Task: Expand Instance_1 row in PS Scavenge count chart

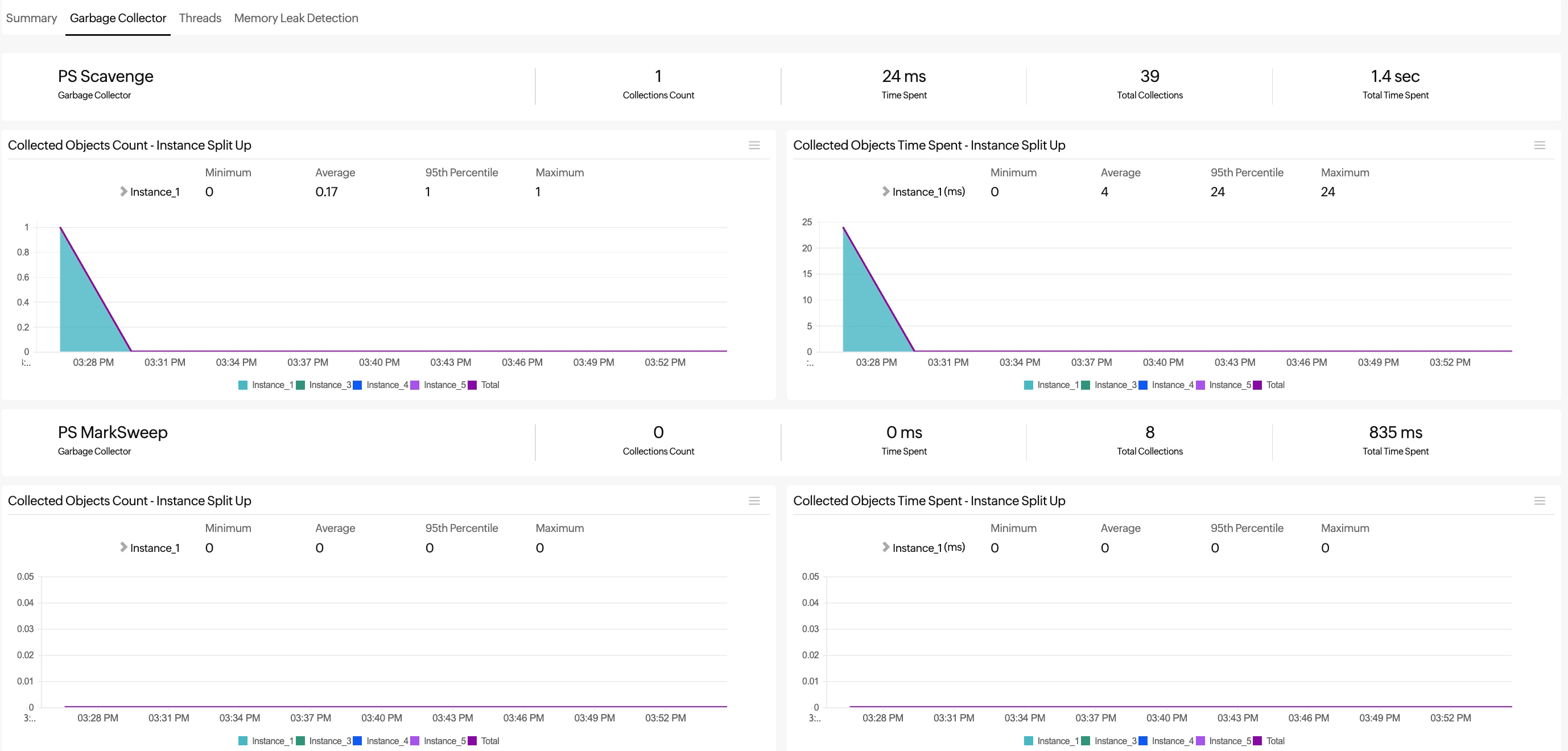Action: click(123, 191)
